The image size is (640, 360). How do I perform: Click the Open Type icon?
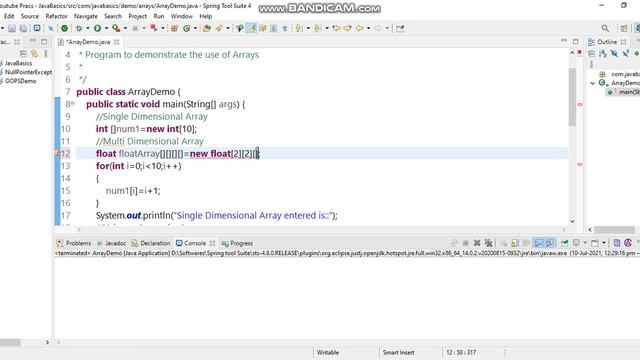(207, 28)
